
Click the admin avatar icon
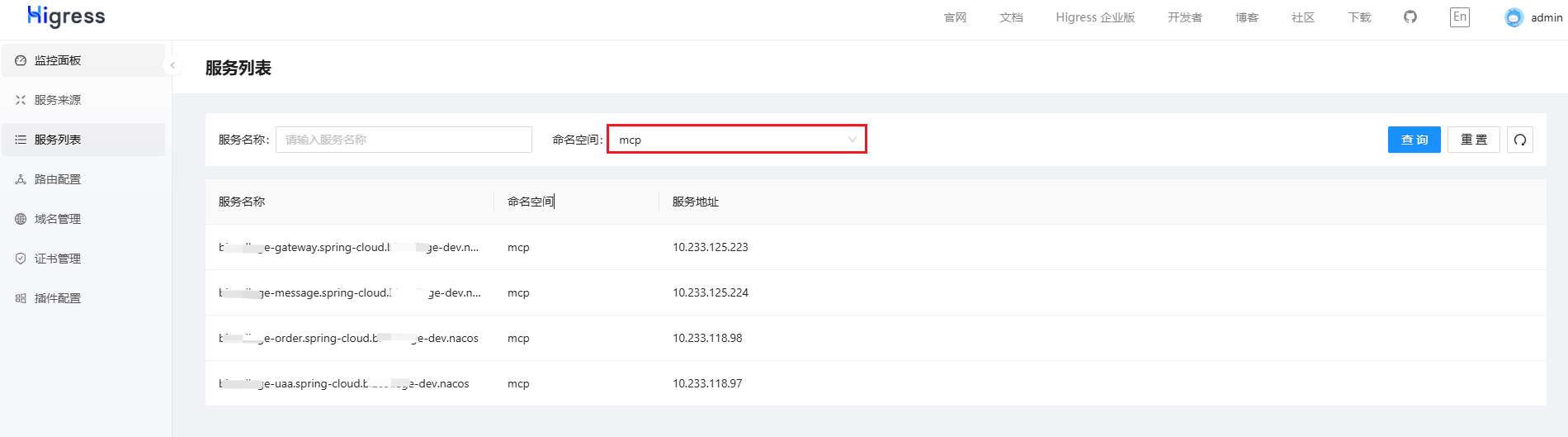pyautogui.click(x=1514, y=17)
